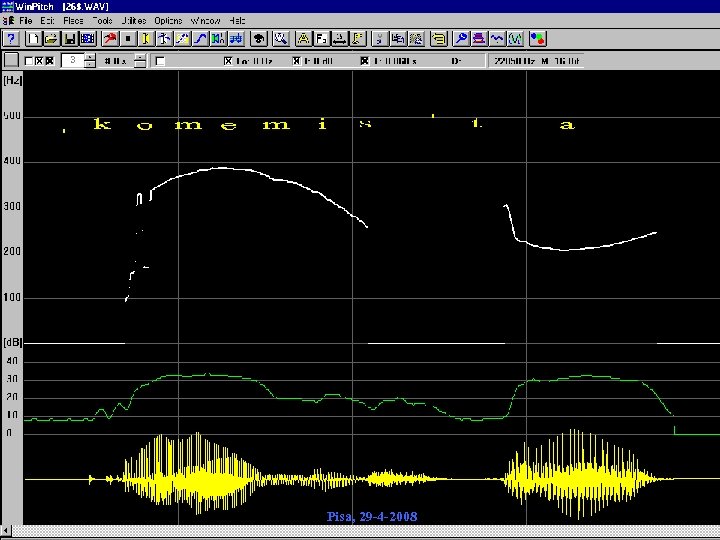720x540 pixels.
Task: Increase the value 3 using spinner up arrow
Action: 90,56
